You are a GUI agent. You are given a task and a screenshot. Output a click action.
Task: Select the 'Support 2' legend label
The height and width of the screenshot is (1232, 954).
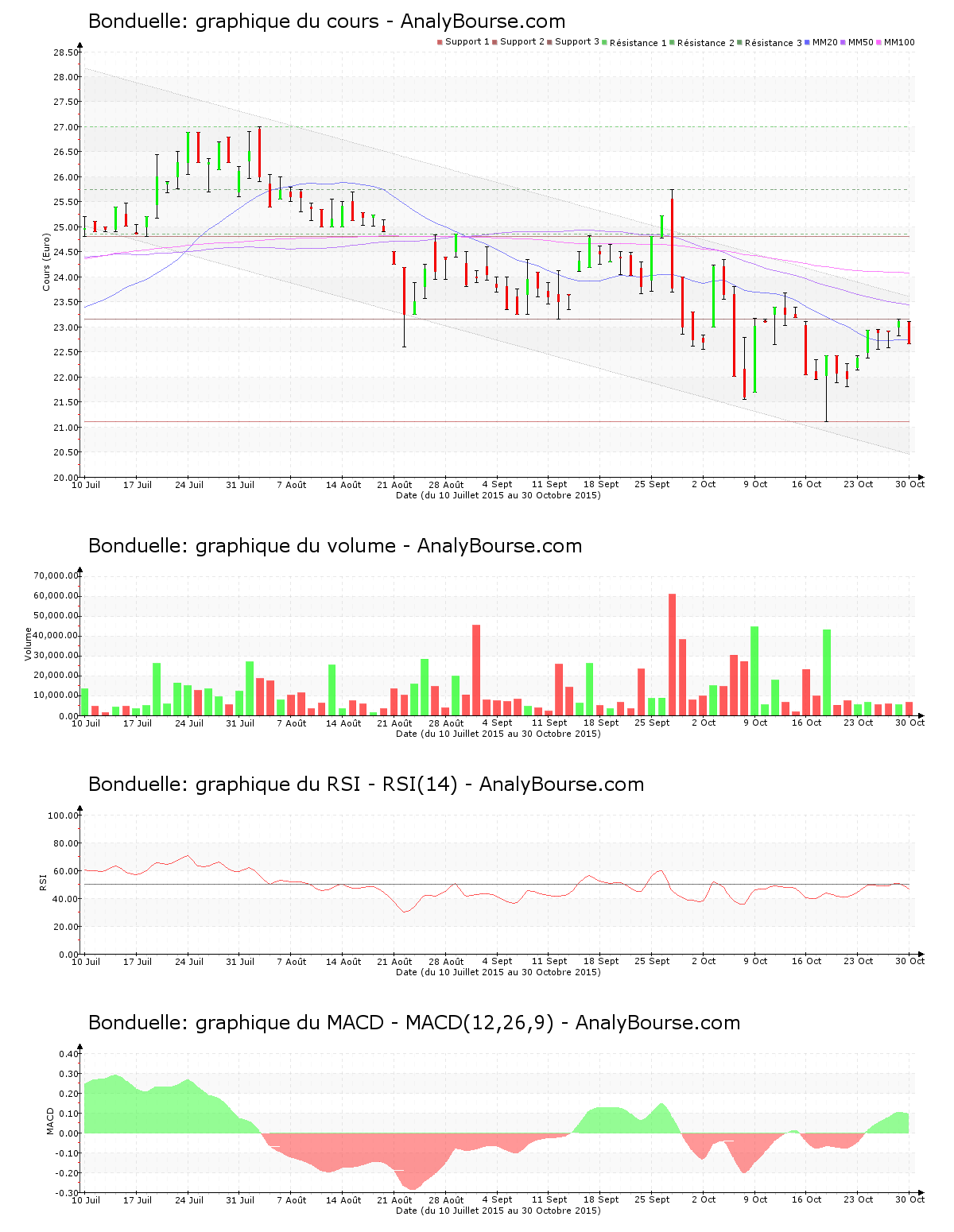(x=522, y=42)
